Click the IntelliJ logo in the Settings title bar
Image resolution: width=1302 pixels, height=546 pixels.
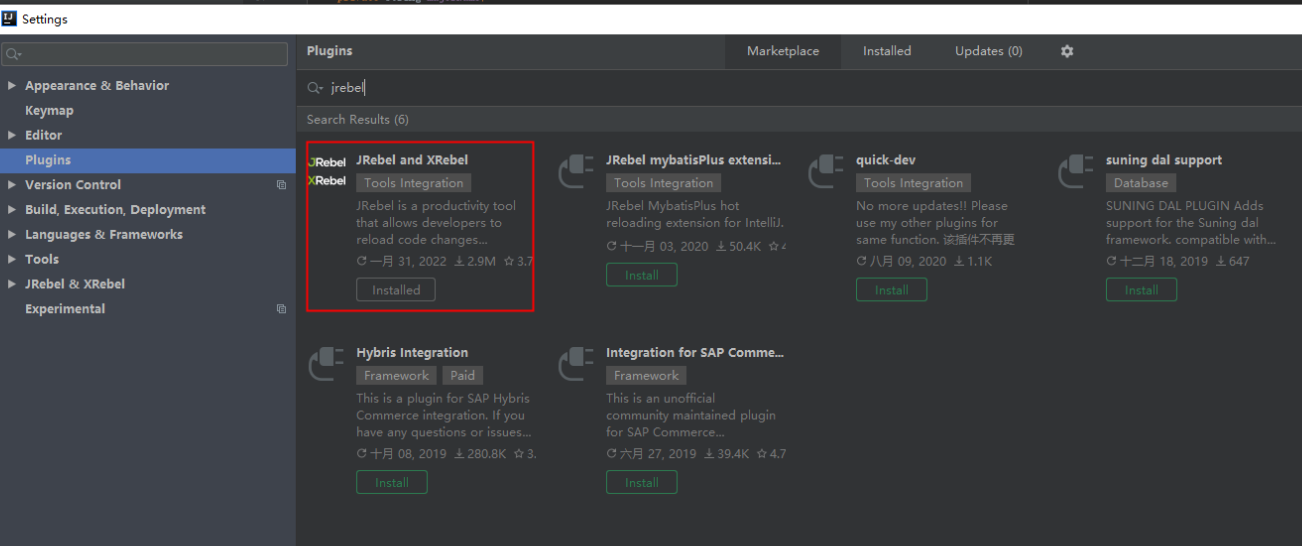coord(10,19)
